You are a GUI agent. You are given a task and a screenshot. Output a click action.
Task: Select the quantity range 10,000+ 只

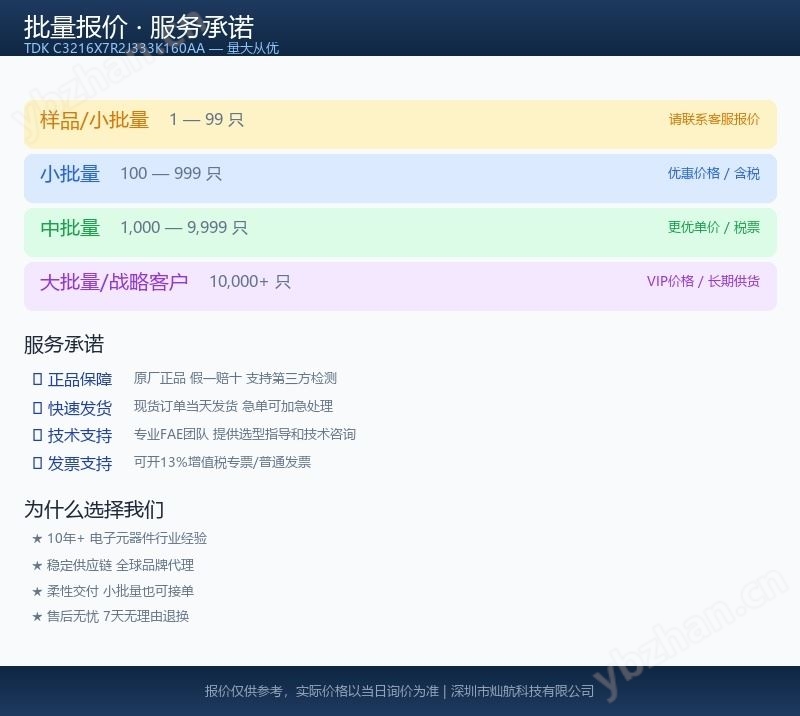[x=250, y=281]
